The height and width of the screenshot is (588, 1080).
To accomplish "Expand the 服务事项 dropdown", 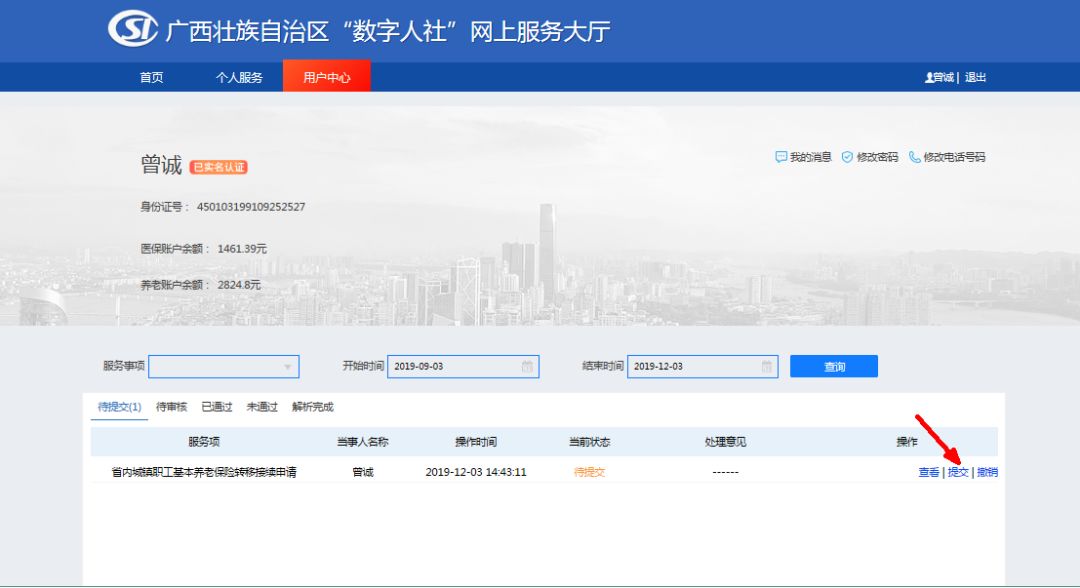I will tap(288, 367).
